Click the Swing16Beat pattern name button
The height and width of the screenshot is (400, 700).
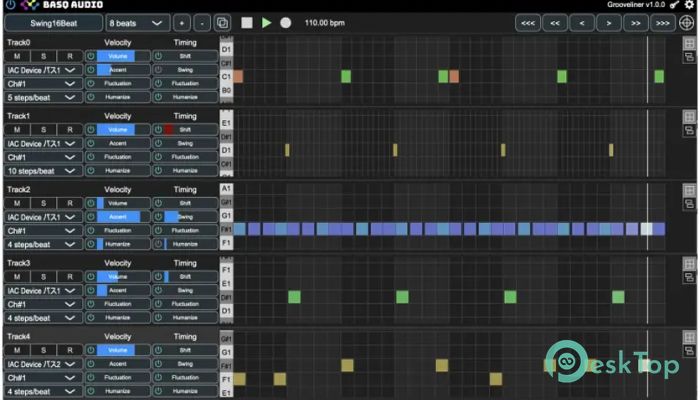click(x=52, y=22)
